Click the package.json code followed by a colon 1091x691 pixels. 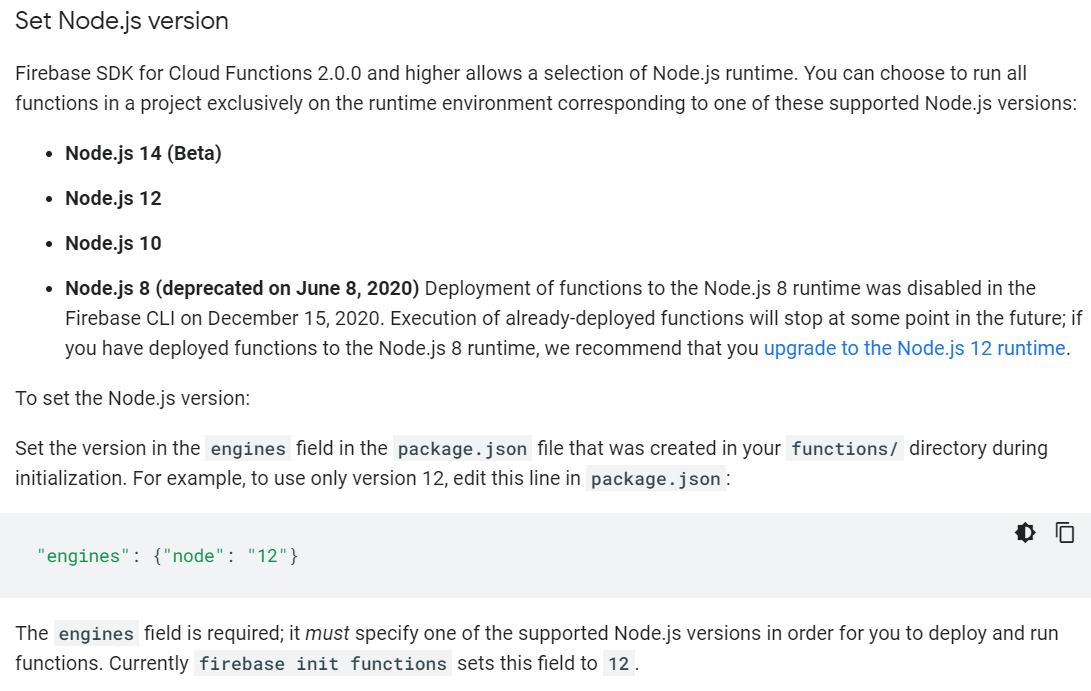[x=655, y=479]
